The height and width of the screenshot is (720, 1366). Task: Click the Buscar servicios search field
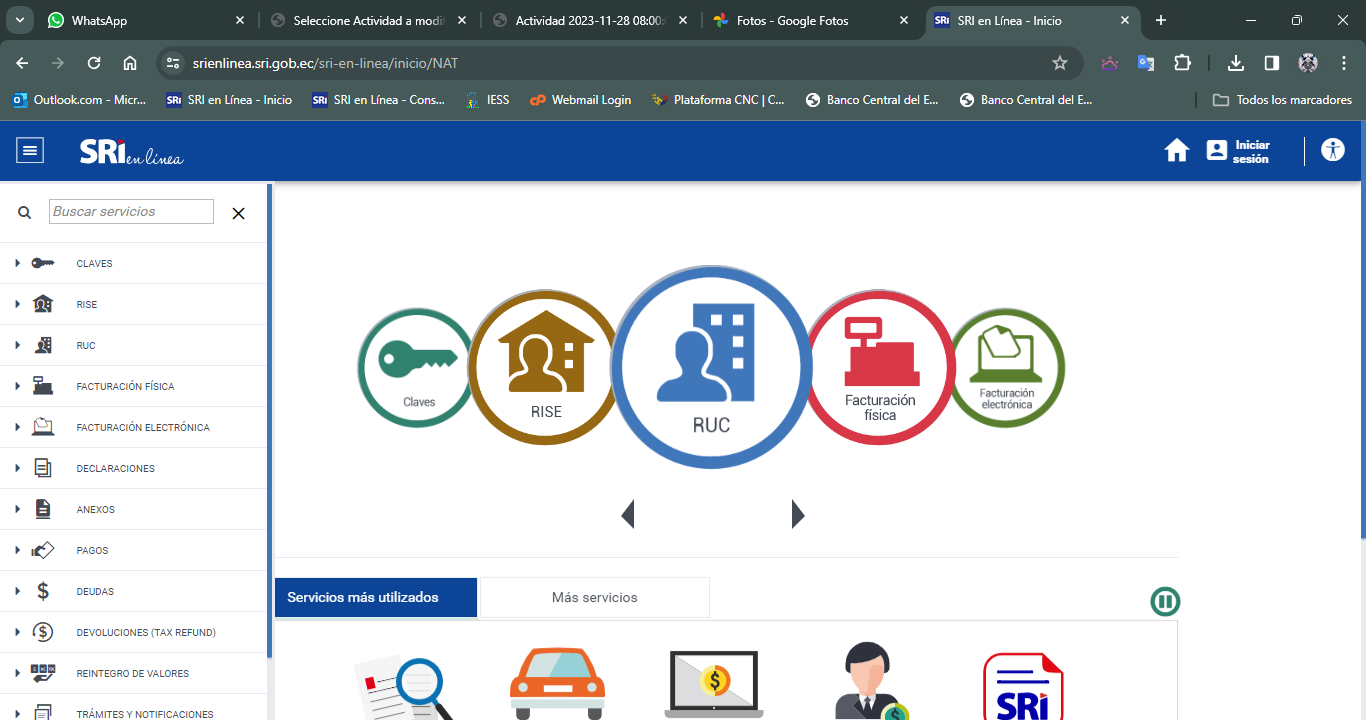(131, 212)
